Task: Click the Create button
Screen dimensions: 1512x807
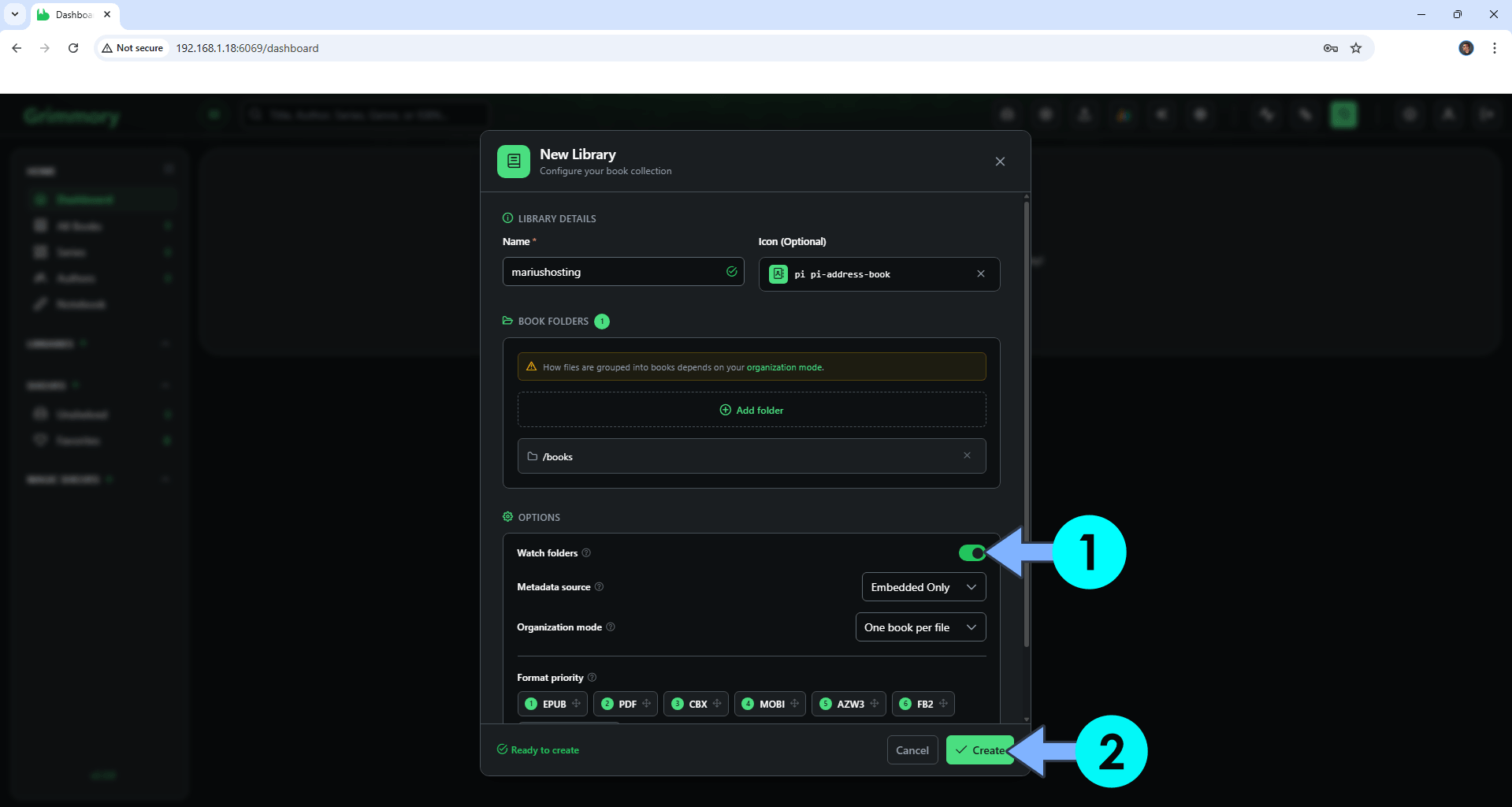Action: coord(979,750)
